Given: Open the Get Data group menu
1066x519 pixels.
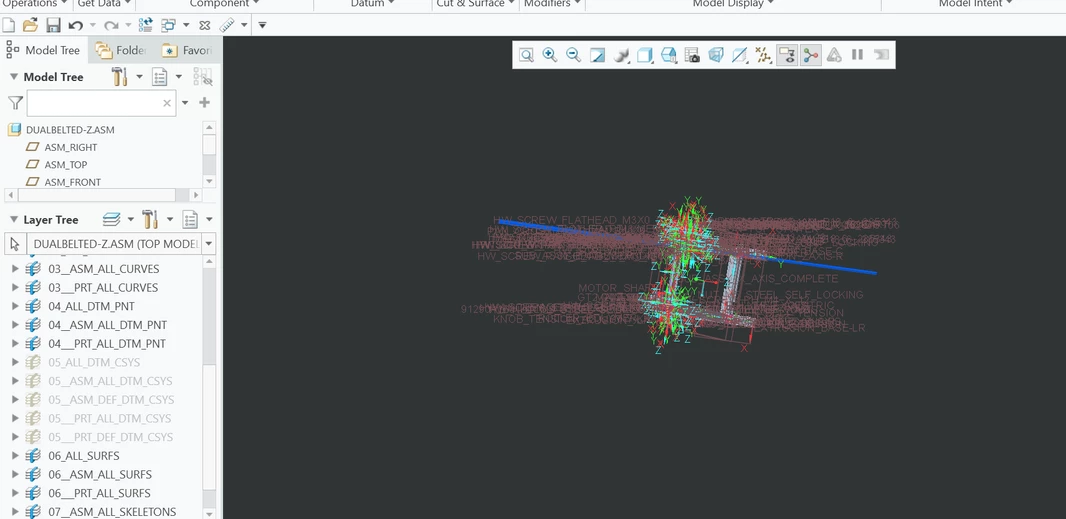Looking at the screenshot, I should pos(104,4).
